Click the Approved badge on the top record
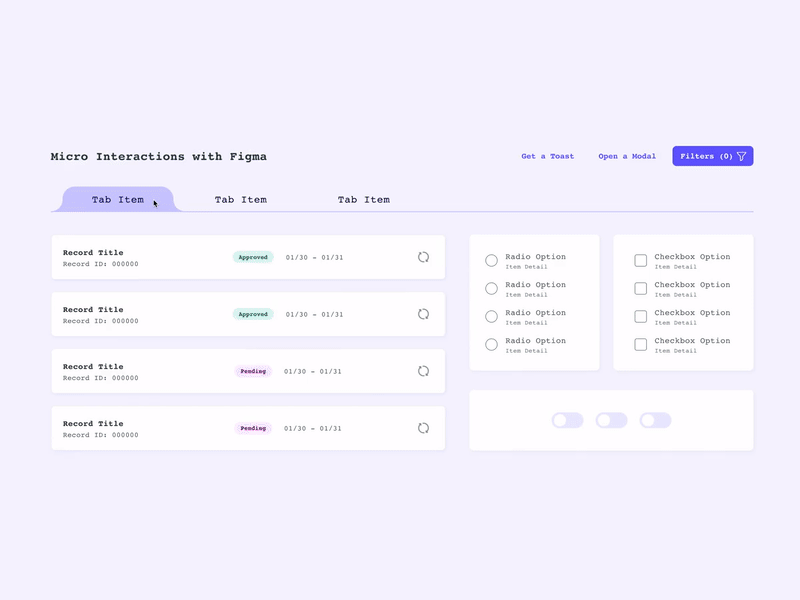 [252, 257]
